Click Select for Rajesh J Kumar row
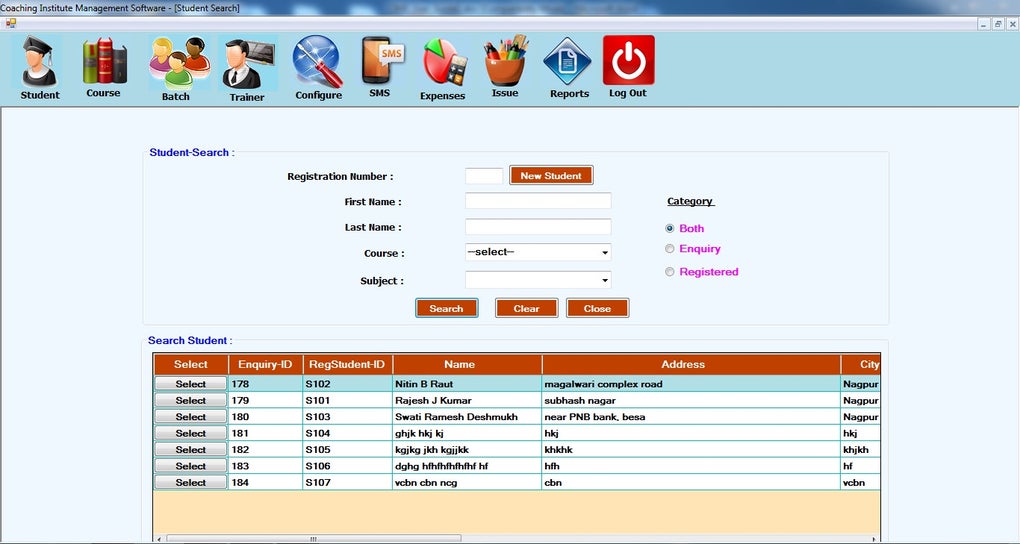Viewport: 1020px width, 544px height. coord(191,400)
